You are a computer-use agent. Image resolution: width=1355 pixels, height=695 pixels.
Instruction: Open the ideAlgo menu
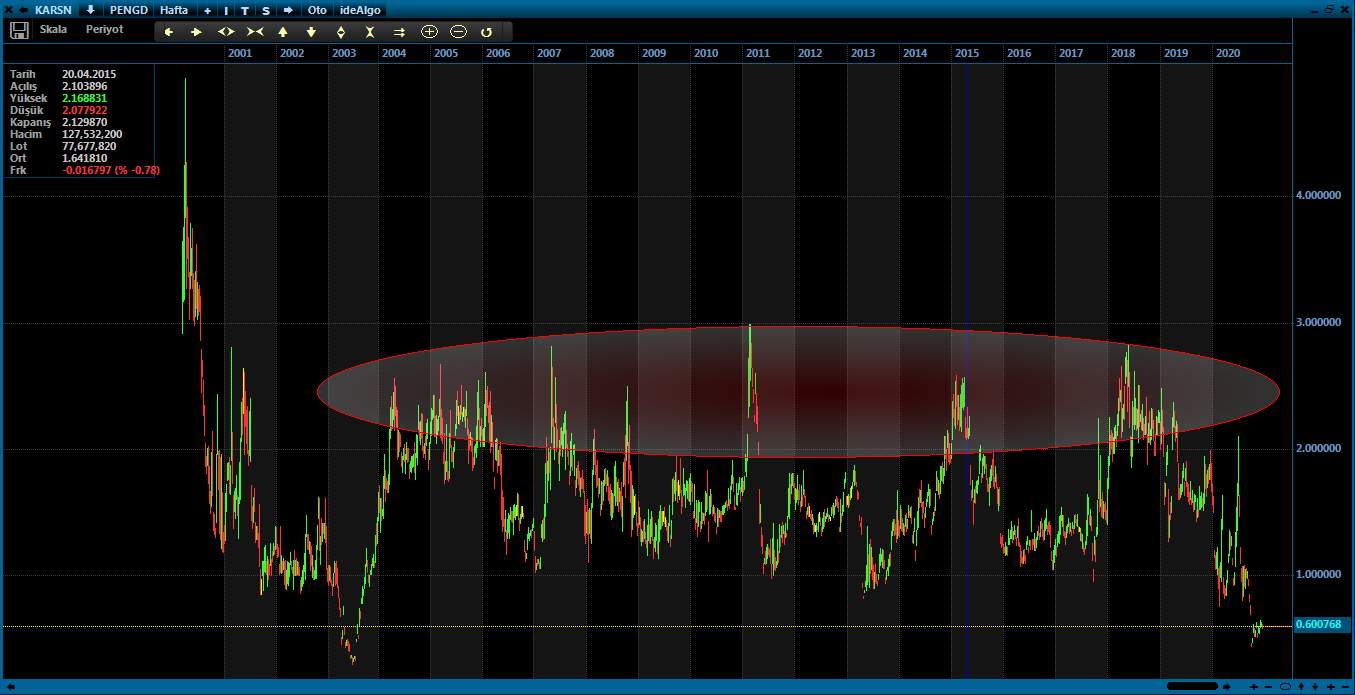361,9
